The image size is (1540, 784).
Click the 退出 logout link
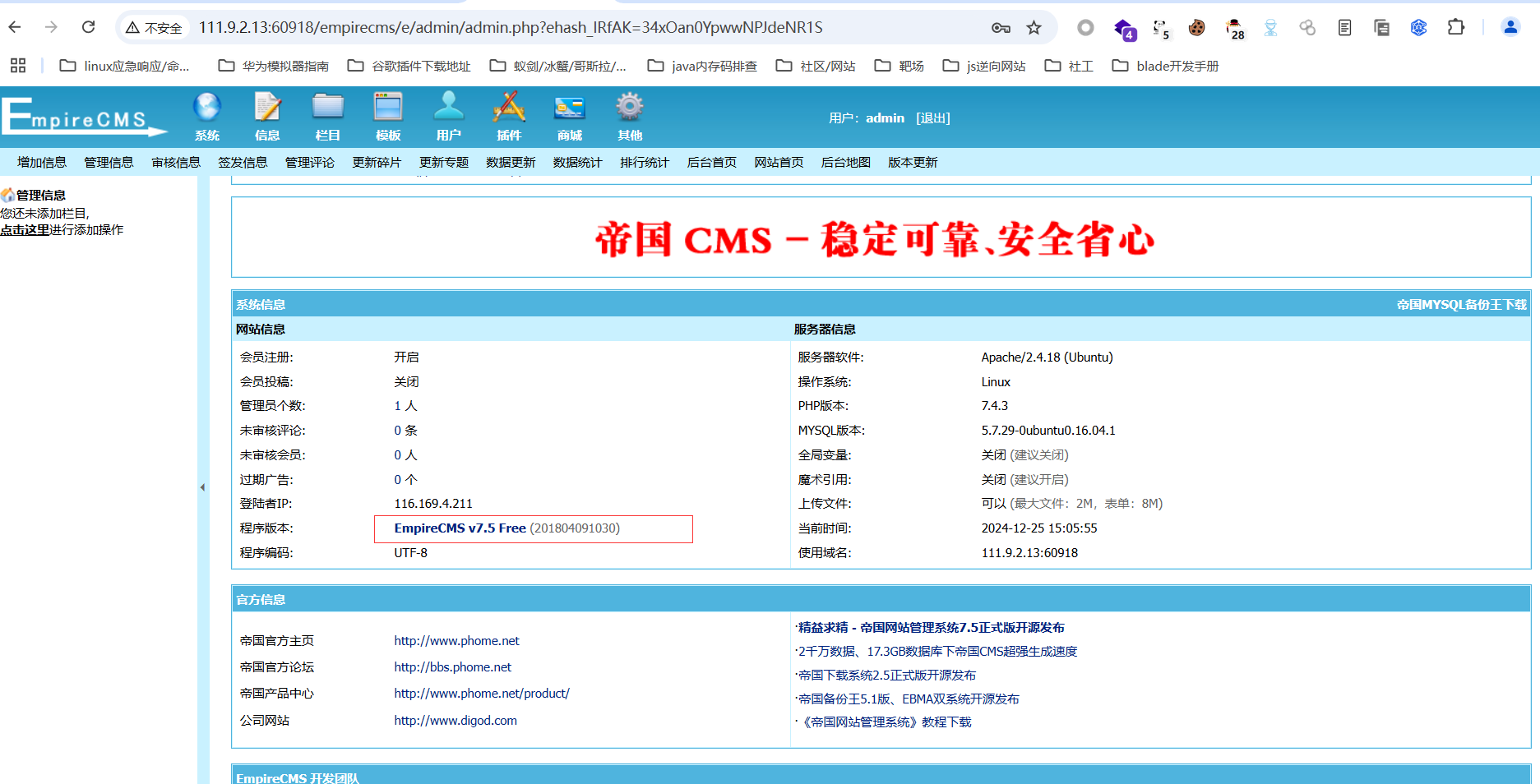(933, 118)
